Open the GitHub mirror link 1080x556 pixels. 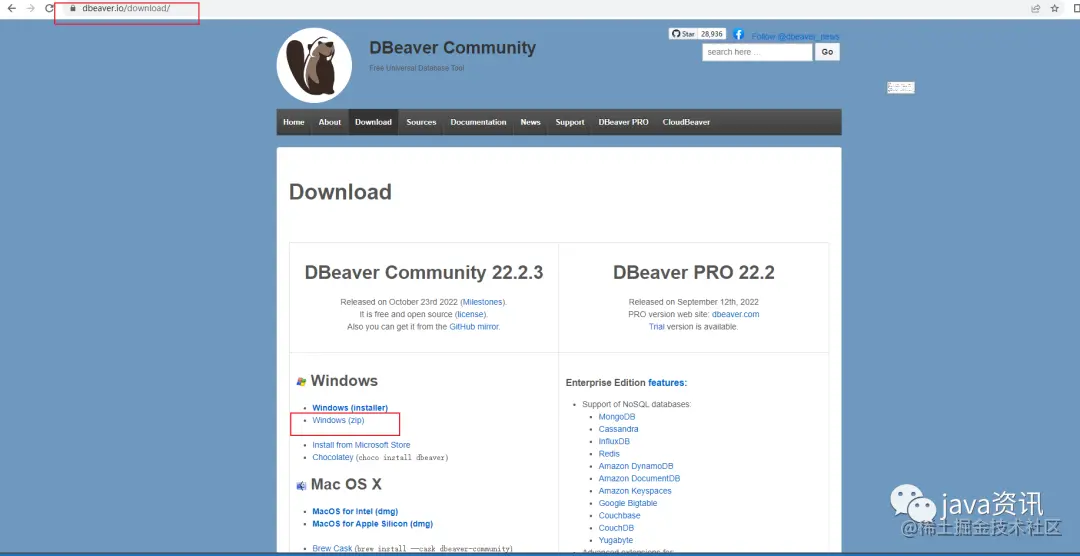coord(474,327)
